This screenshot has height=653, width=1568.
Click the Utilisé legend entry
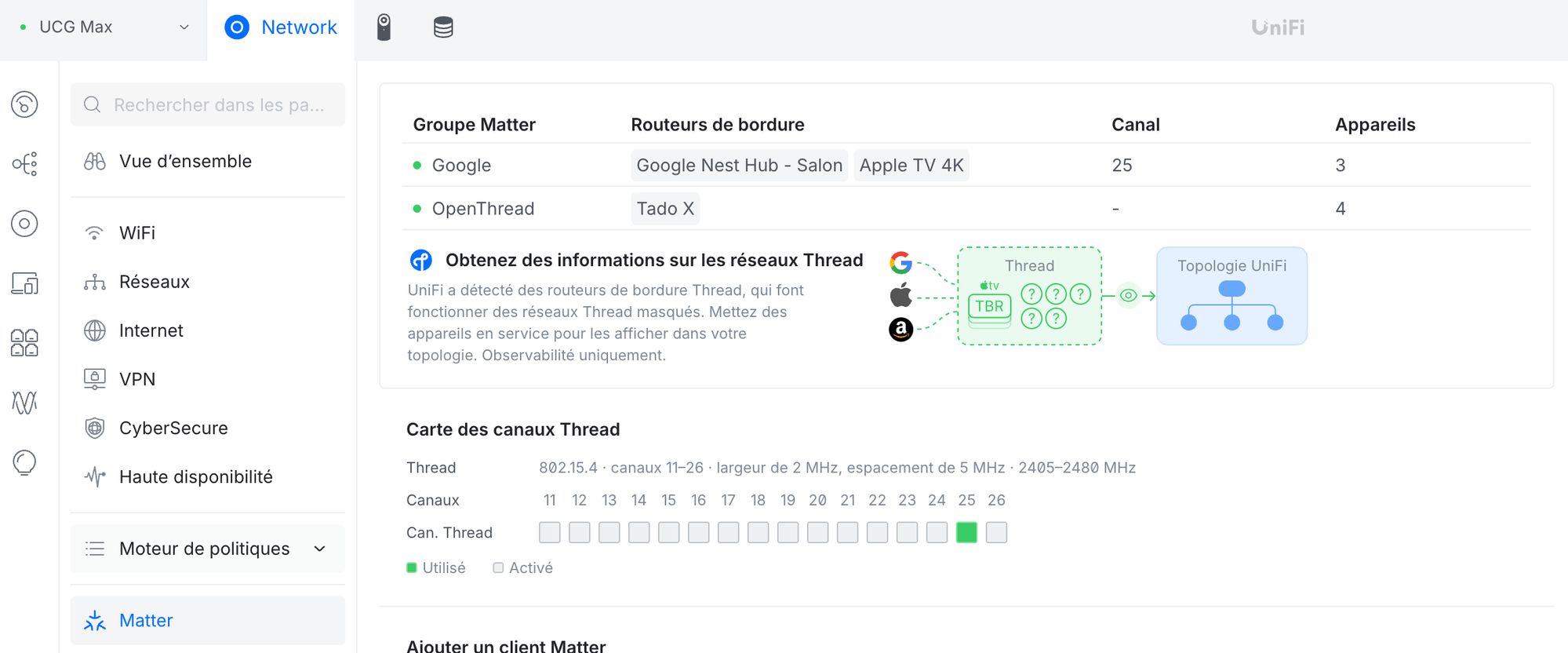tap(436, 567)
